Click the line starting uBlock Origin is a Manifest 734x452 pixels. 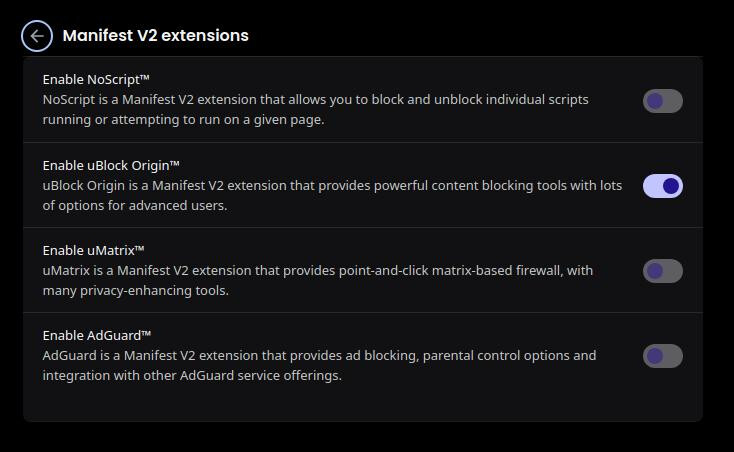click(332, 186)
